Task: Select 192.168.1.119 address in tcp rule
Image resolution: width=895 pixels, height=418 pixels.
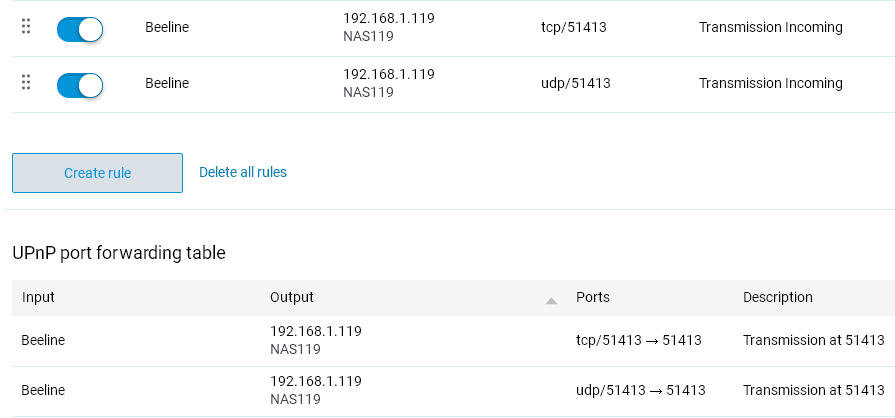Action: (389, 18)
